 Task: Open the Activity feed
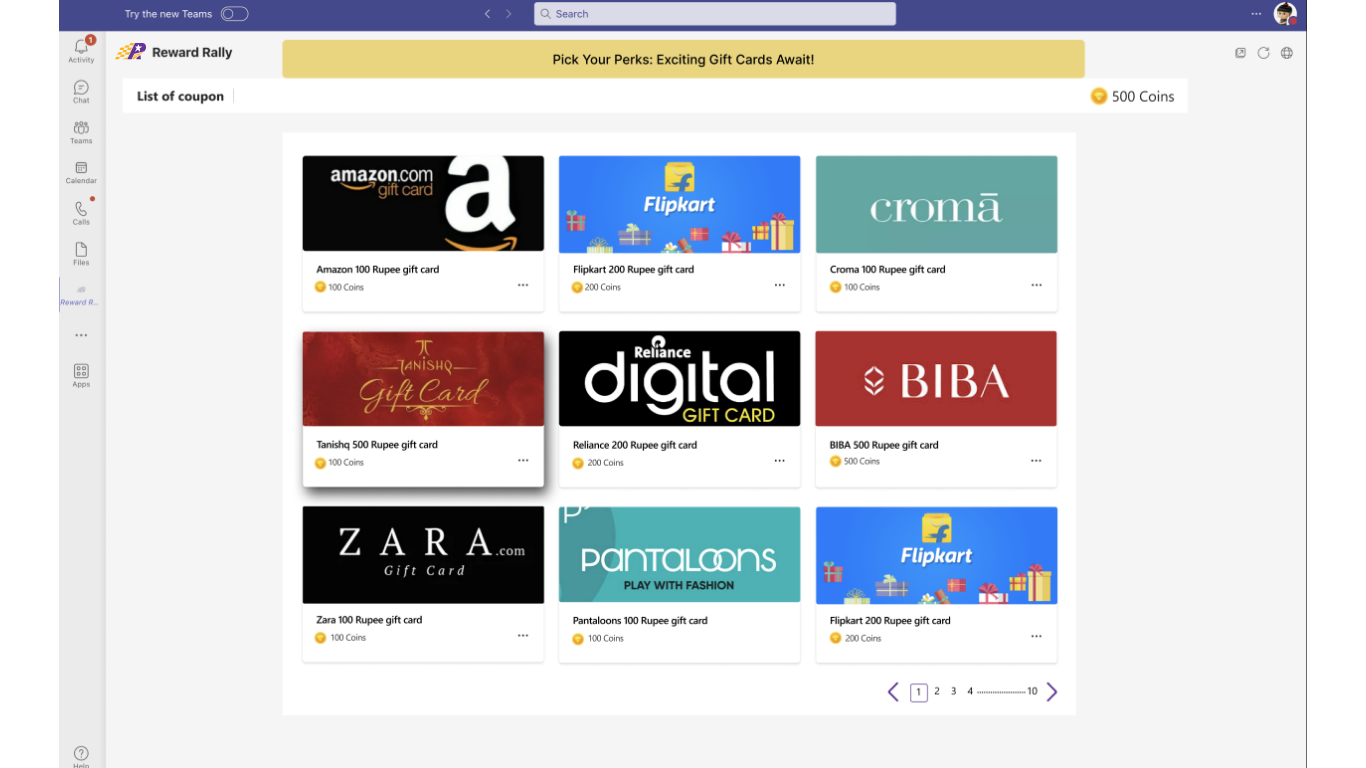(81, 50)
